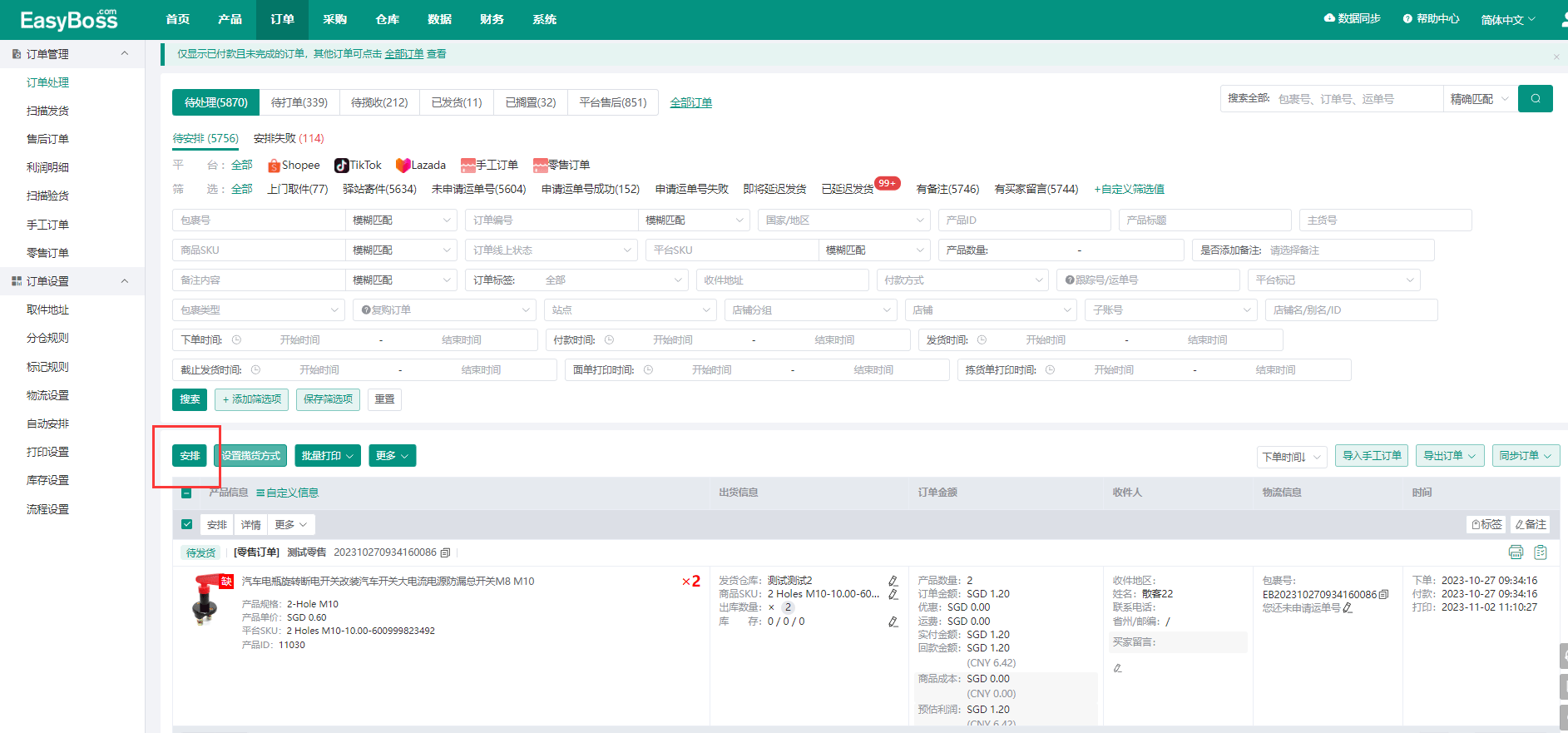Image resolution: width=1568 pixels, height=733 pixels.
Task: Click the magnifier search icon button
Action: tap(1535, 99)
